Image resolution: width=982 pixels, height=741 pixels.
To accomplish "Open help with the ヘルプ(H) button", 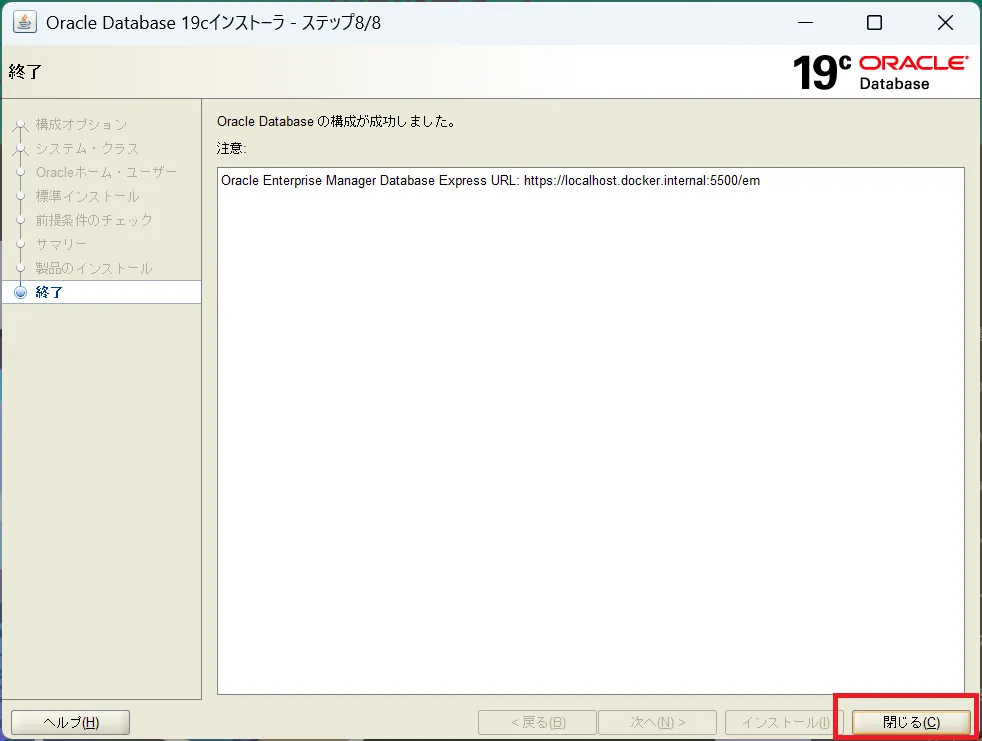I will 71,722.
